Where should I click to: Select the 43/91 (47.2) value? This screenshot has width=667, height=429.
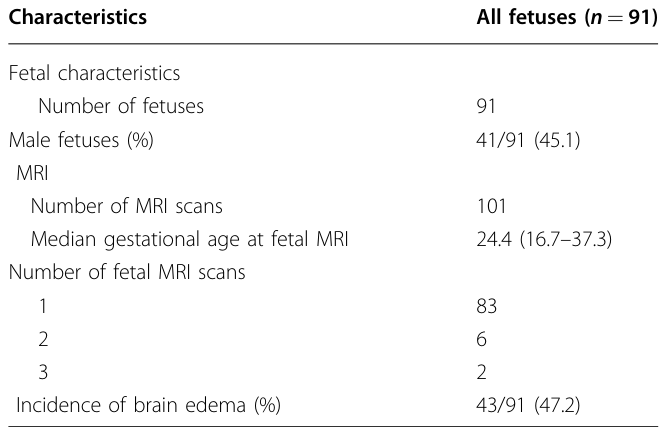coord(528,405)
